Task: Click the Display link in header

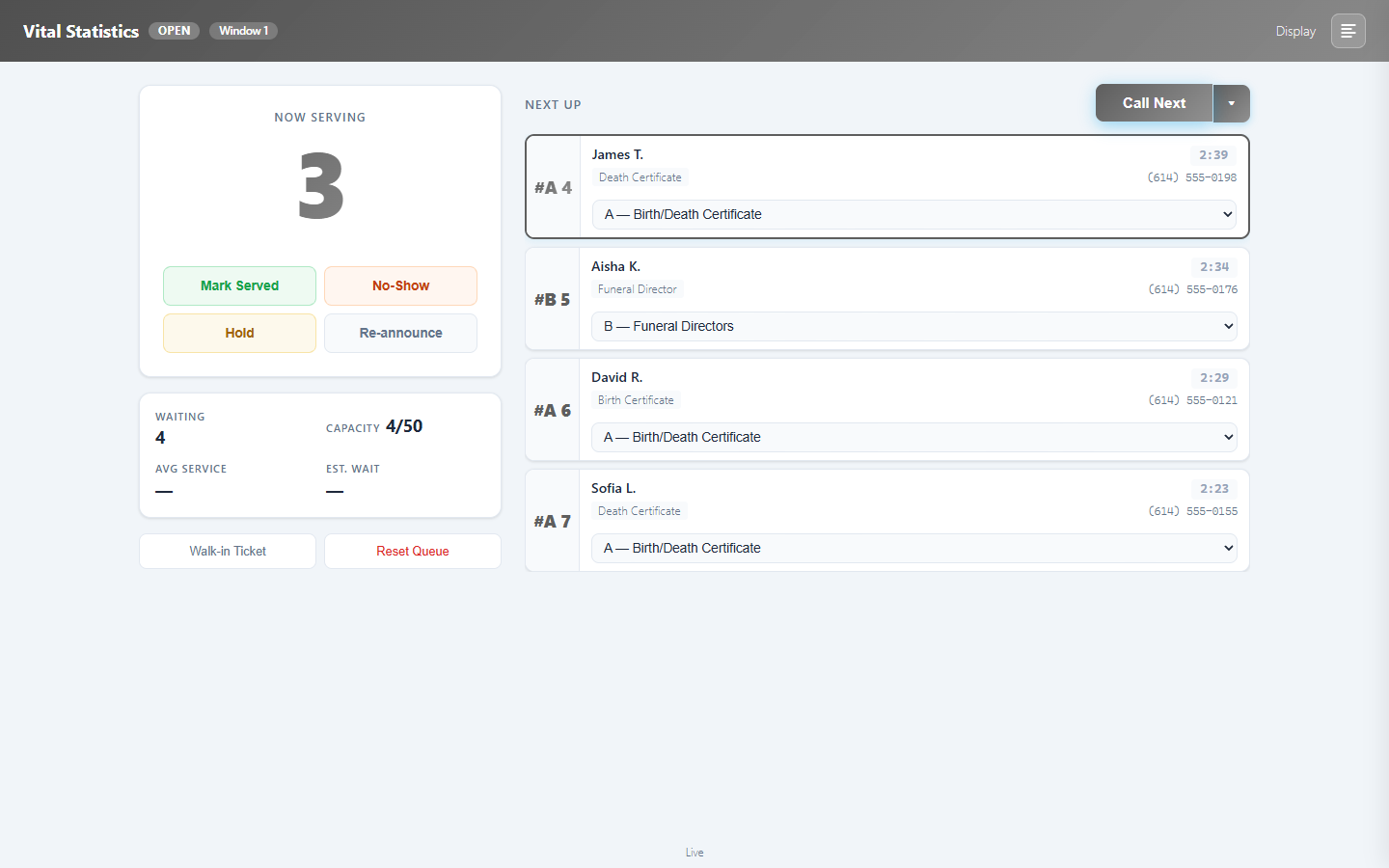Action: (1295, 32)
